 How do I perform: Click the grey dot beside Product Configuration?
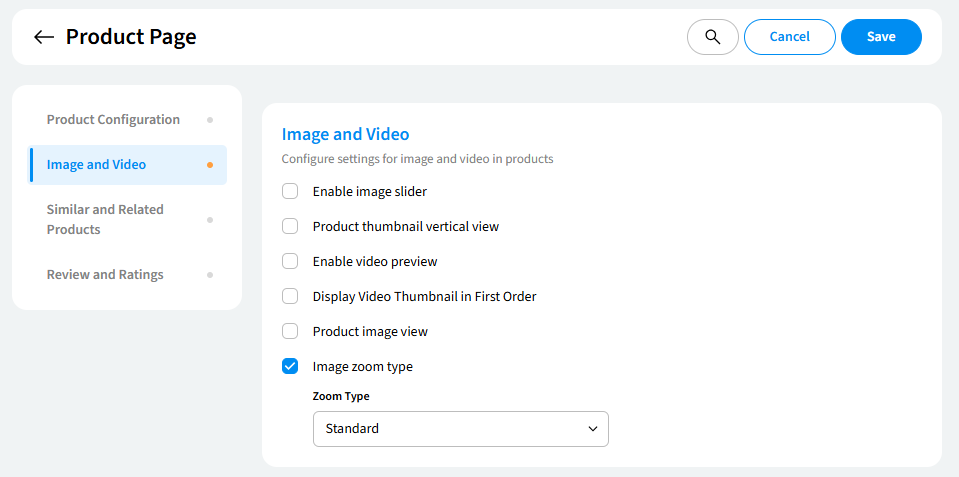209,120
